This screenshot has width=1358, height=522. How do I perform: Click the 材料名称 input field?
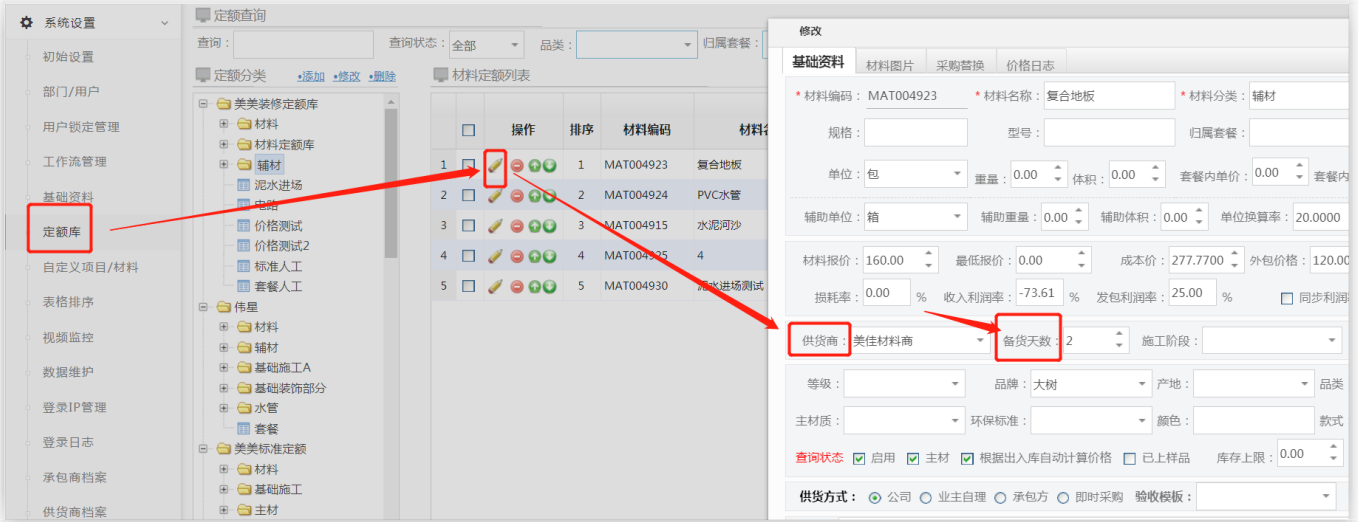[x=1108, y=96]
